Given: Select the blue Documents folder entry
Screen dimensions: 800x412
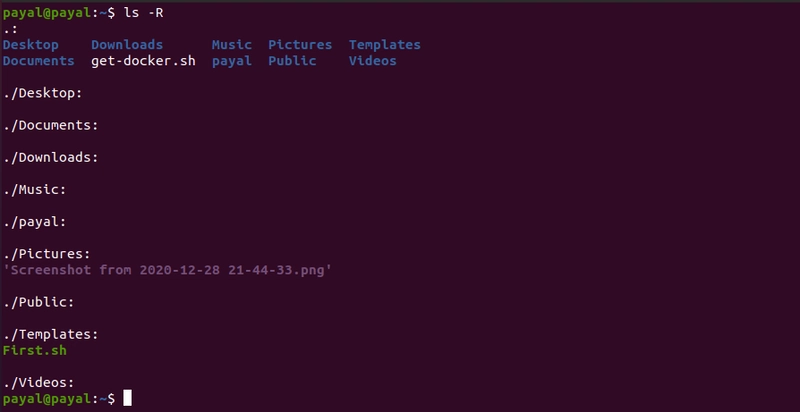Looking at the screenshot, I should (39, 61).
